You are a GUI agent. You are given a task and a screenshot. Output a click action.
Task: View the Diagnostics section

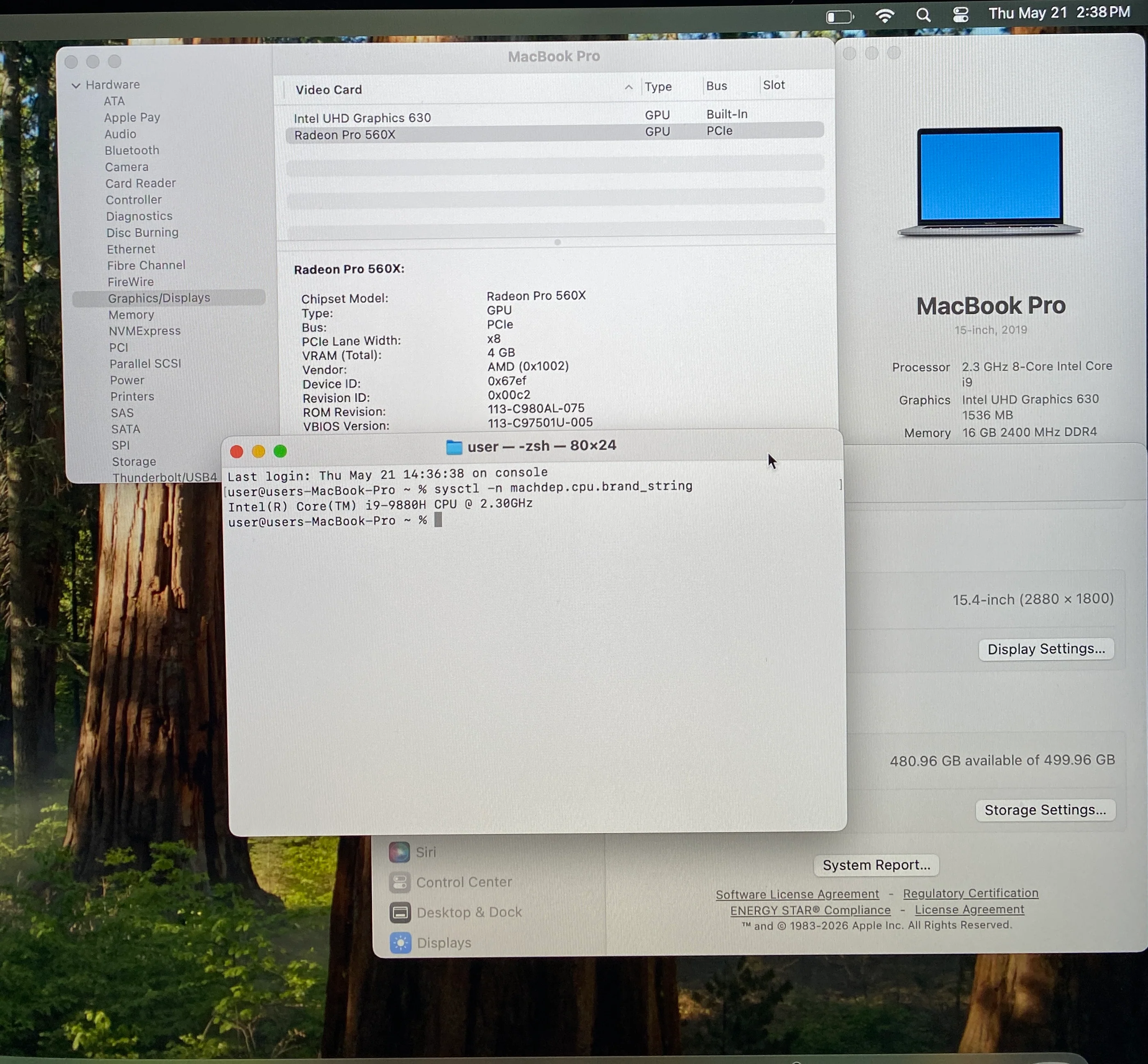click(139, 216)
